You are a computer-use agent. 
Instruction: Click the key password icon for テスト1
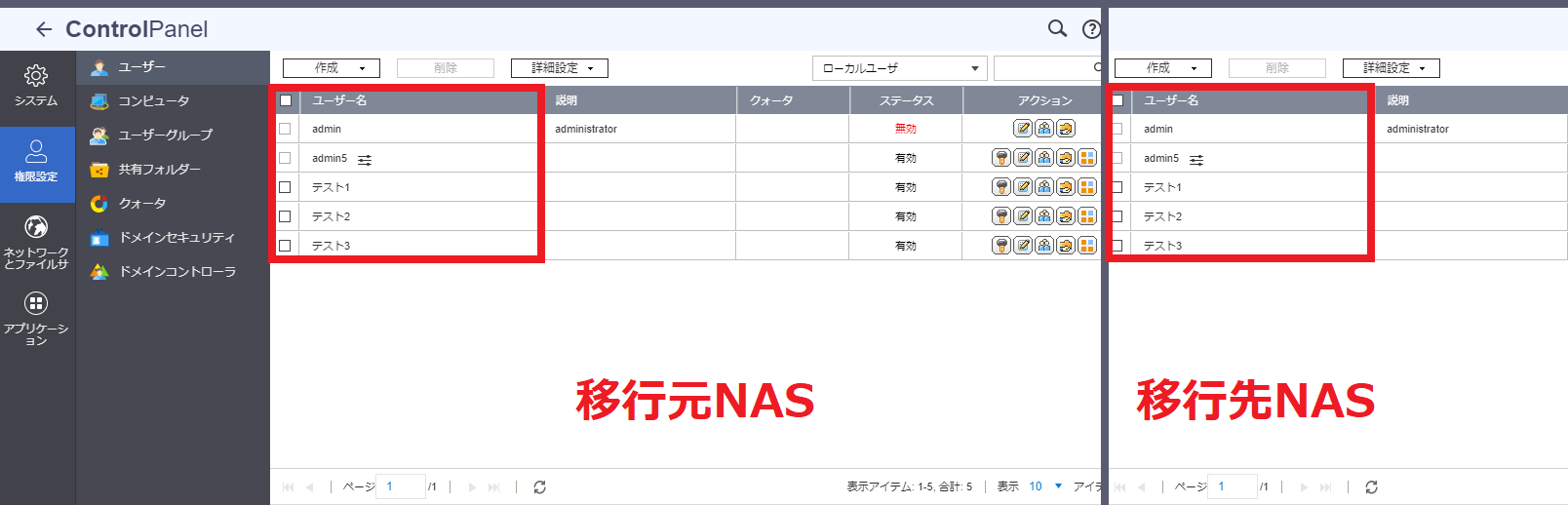(x=1001, y=187)
